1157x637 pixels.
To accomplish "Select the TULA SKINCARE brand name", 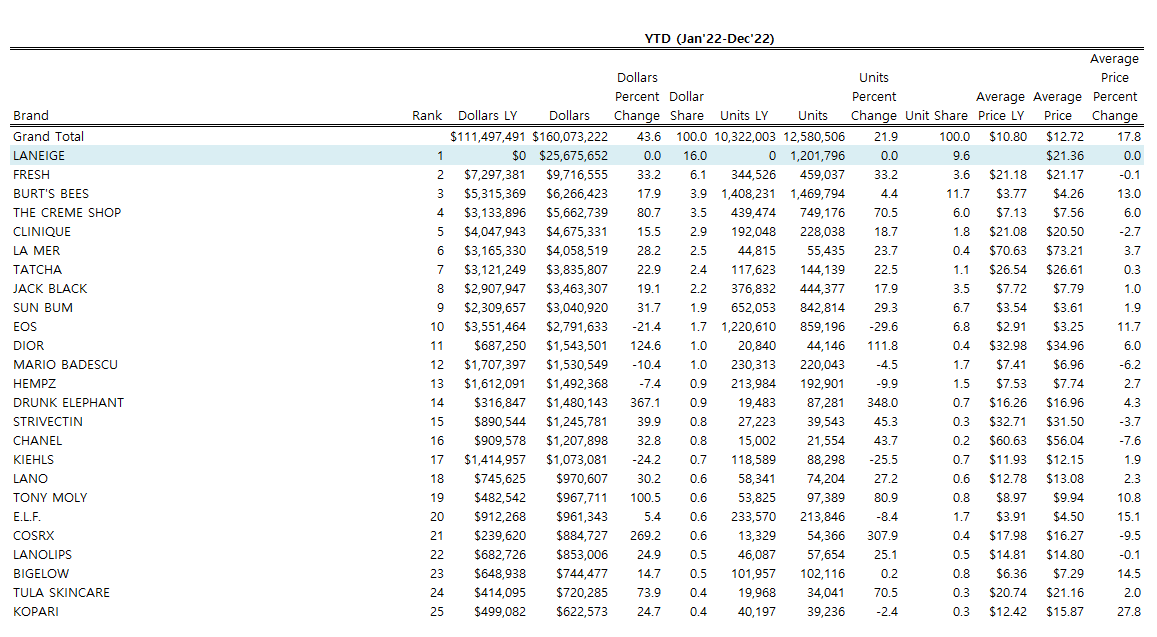I will tap(61, 592).
